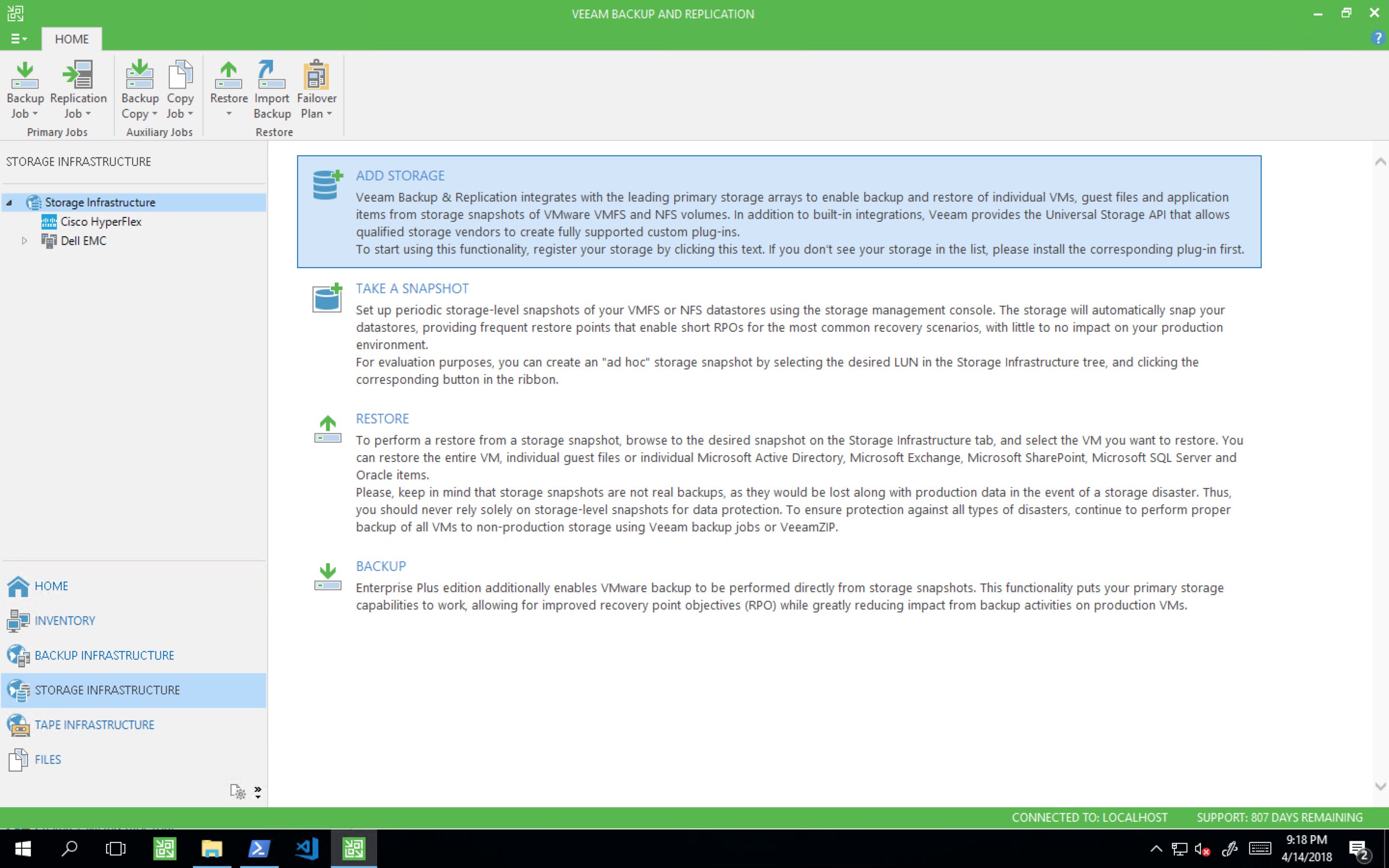This screenshot has height=868, width=1389.
Task: Click the Veeam logo in title bar
Action: coord(15,13)
